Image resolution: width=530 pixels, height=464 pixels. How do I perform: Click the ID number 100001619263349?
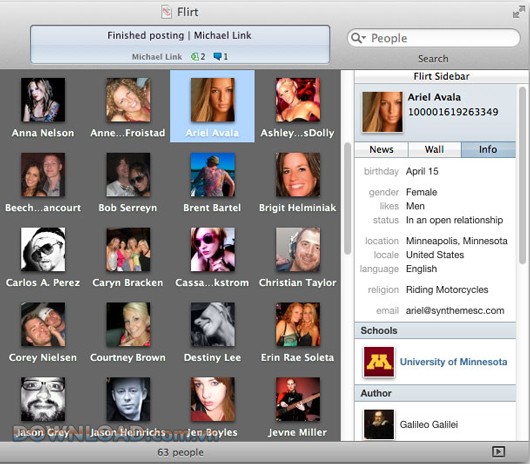click(453, 112)
